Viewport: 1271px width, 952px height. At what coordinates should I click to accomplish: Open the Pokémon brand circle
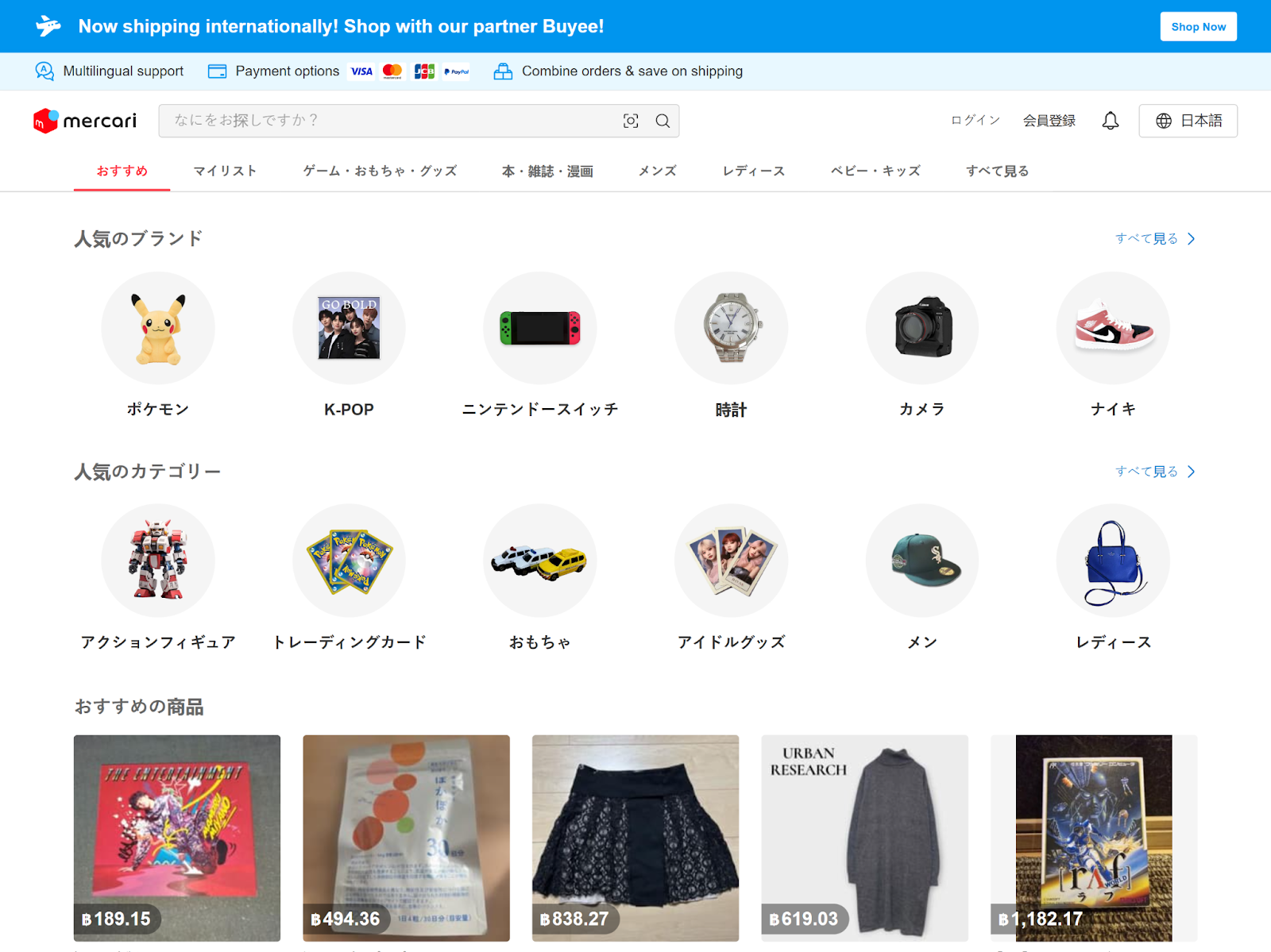(x=158, y=328)
